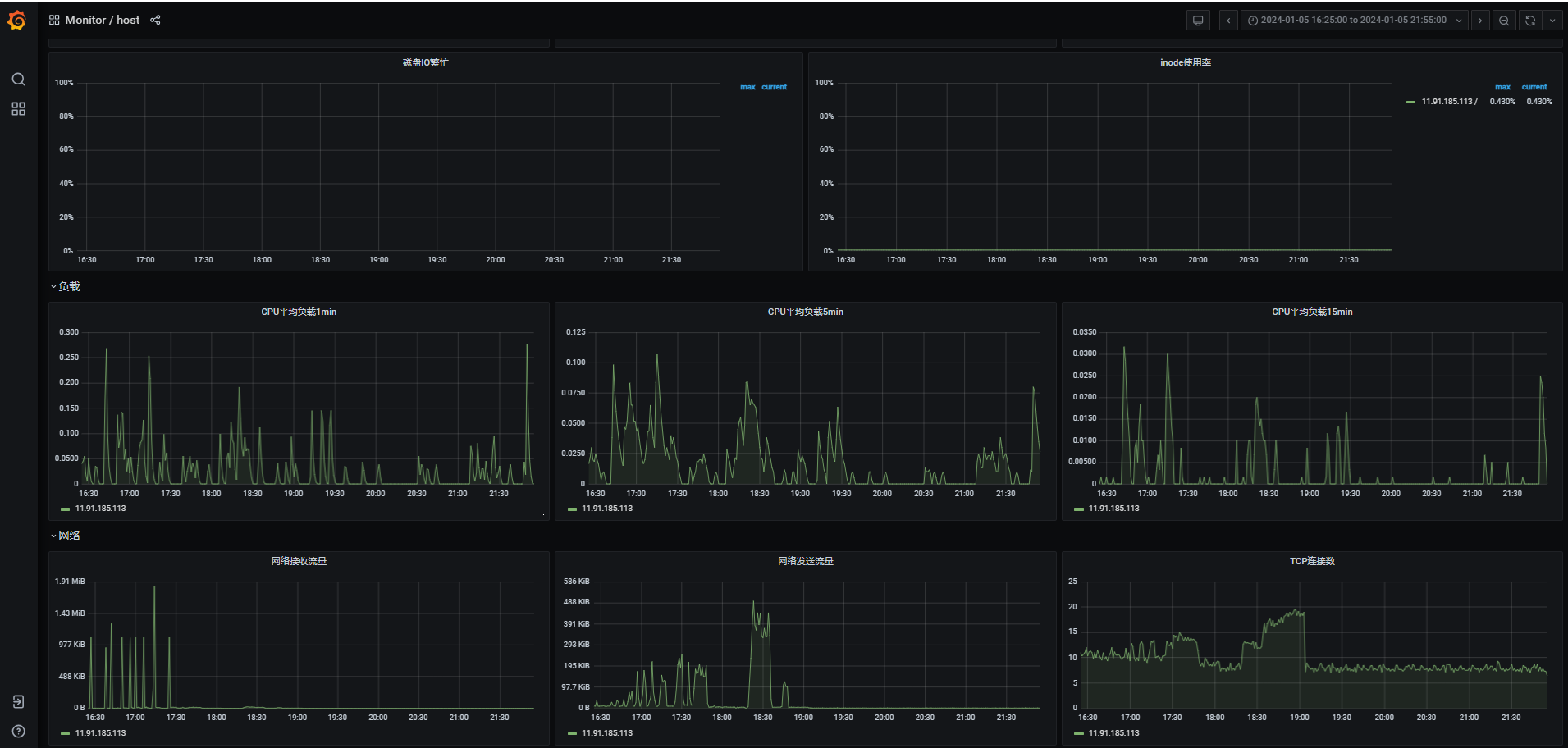The width and height of the screenshot is (1568, 748).
Task: Click the 网络发送流量 legend color swatch
Action: tap(572, 734)
